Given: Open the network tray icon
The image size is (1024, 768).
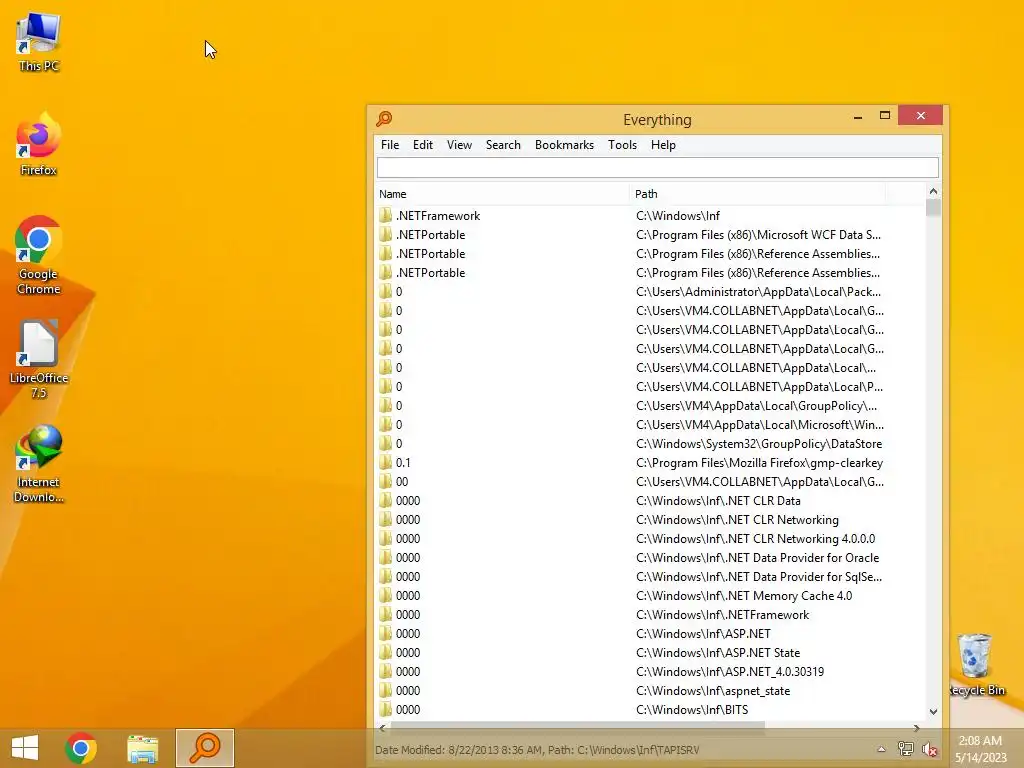Looking at the screenshot, I should [x=905, y=749].
